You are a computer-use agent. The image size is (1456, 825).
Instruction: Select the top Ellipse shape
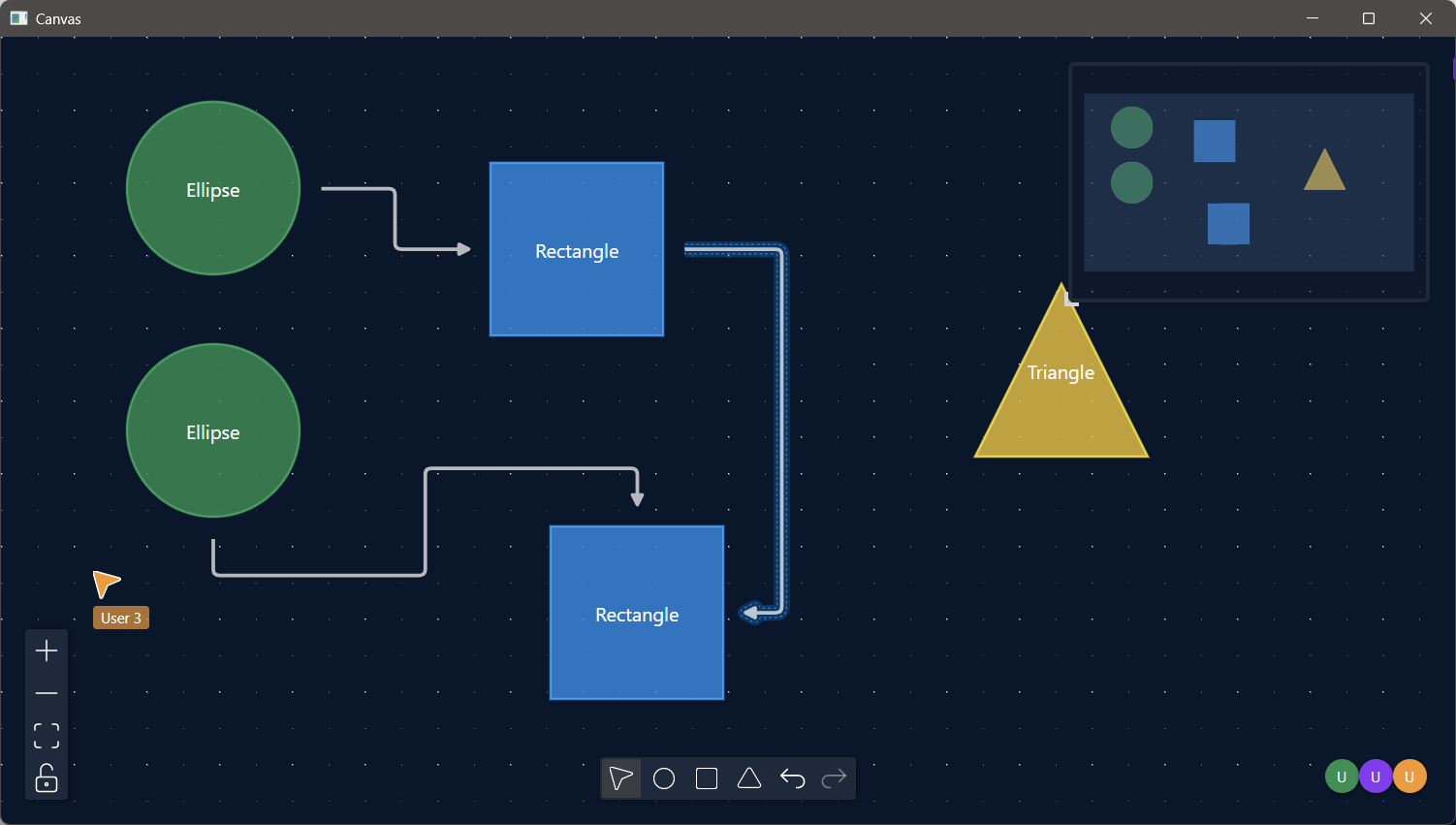coord(213,188)
